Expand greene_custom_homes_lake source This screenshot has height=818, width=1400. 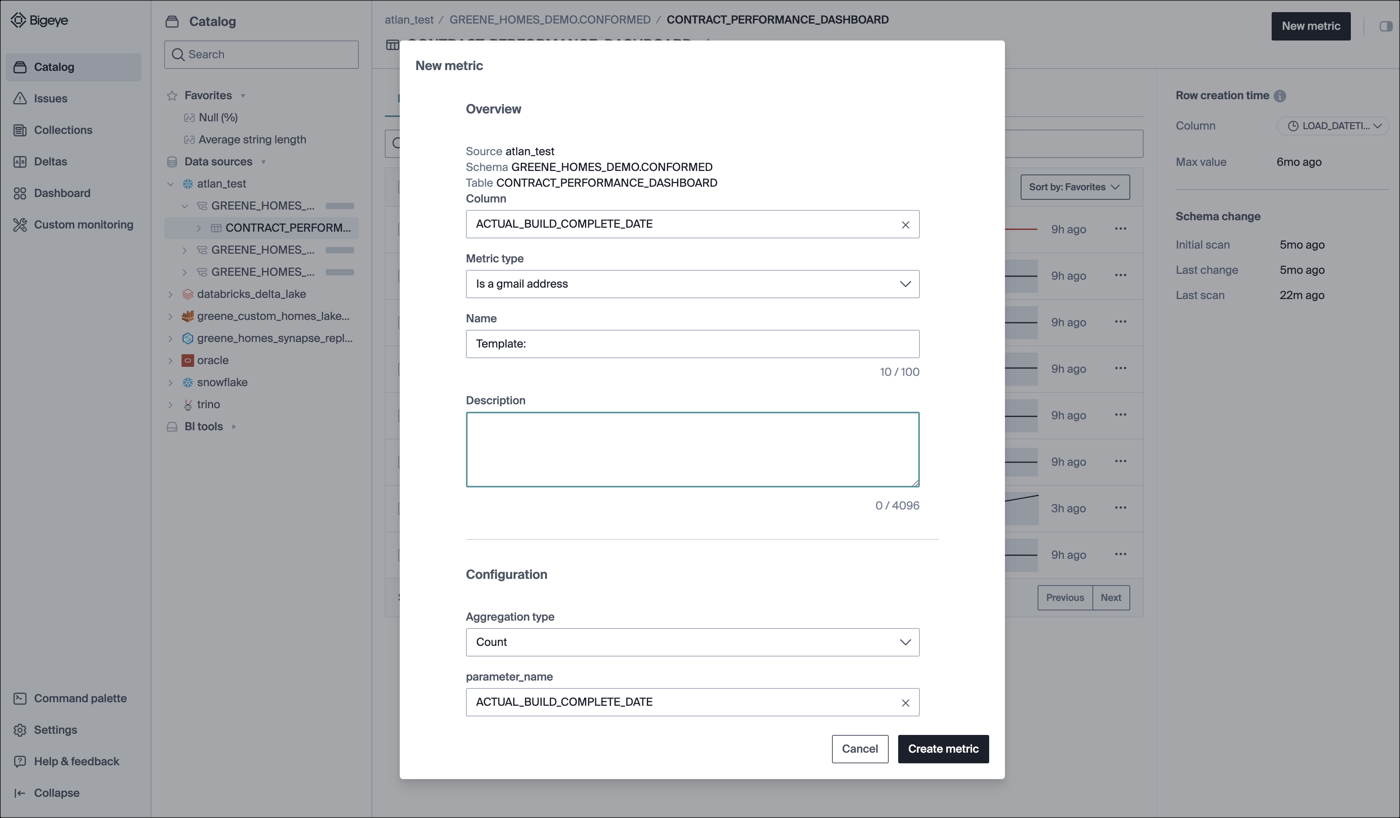click(x=170, y=316)
